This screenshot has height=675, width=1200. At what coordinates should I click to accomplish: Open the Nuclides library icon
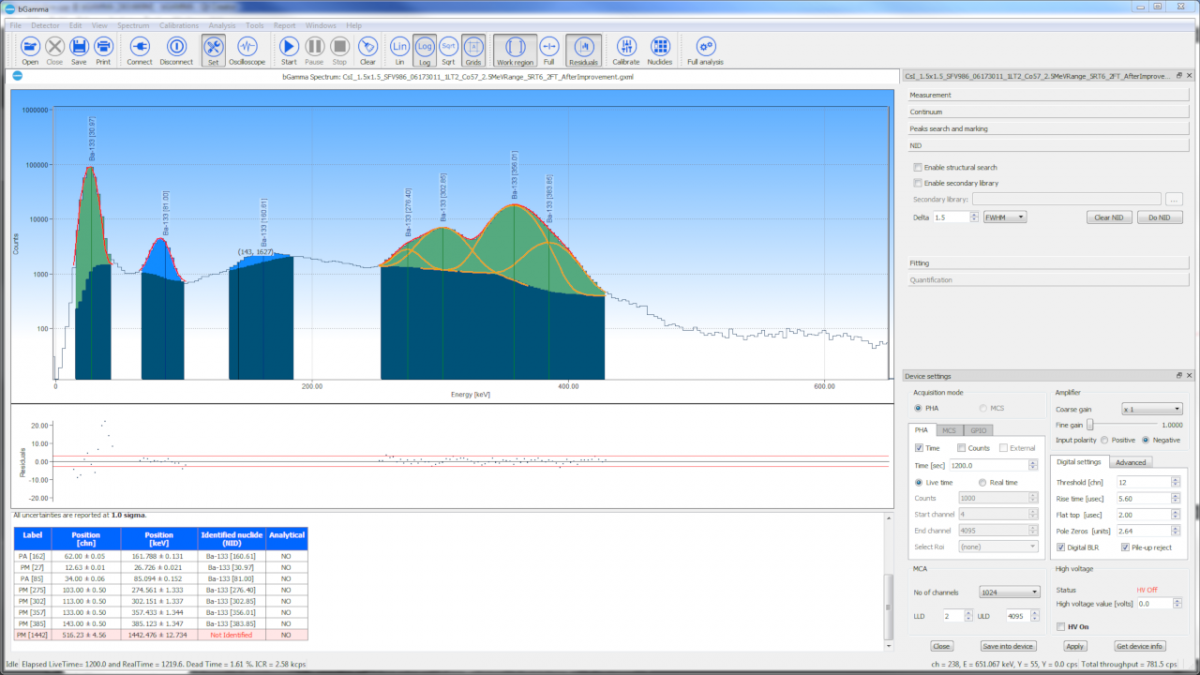(660, 47)
